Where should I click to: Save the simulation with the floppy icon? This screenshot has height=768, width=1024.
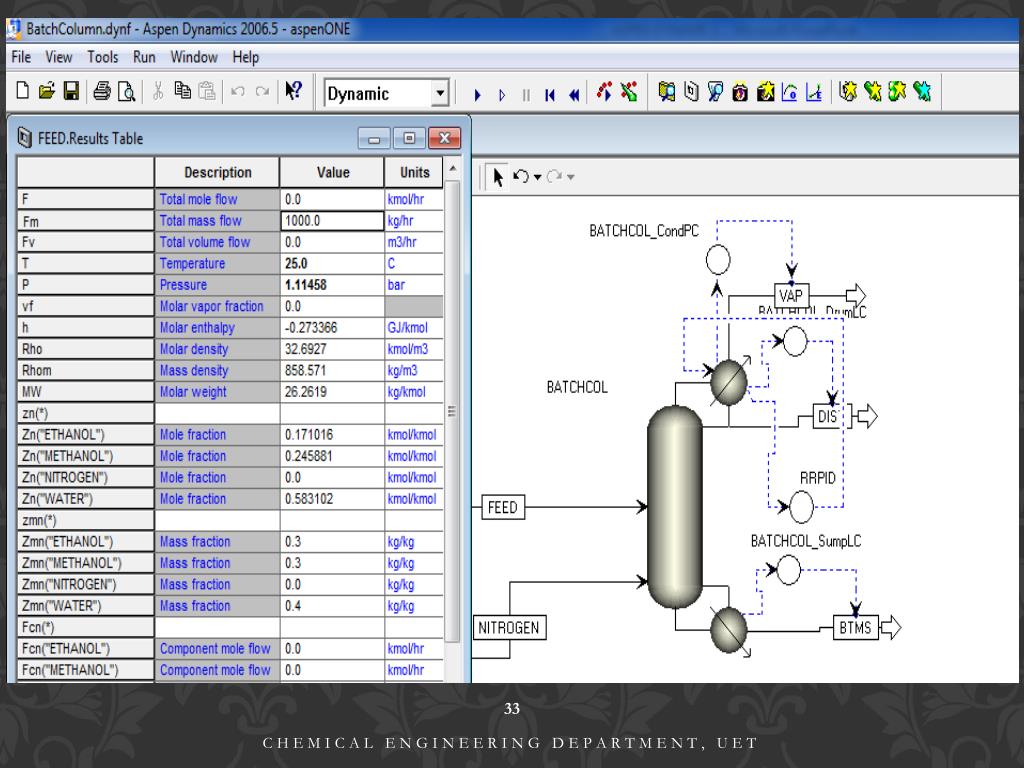(70, 93)
